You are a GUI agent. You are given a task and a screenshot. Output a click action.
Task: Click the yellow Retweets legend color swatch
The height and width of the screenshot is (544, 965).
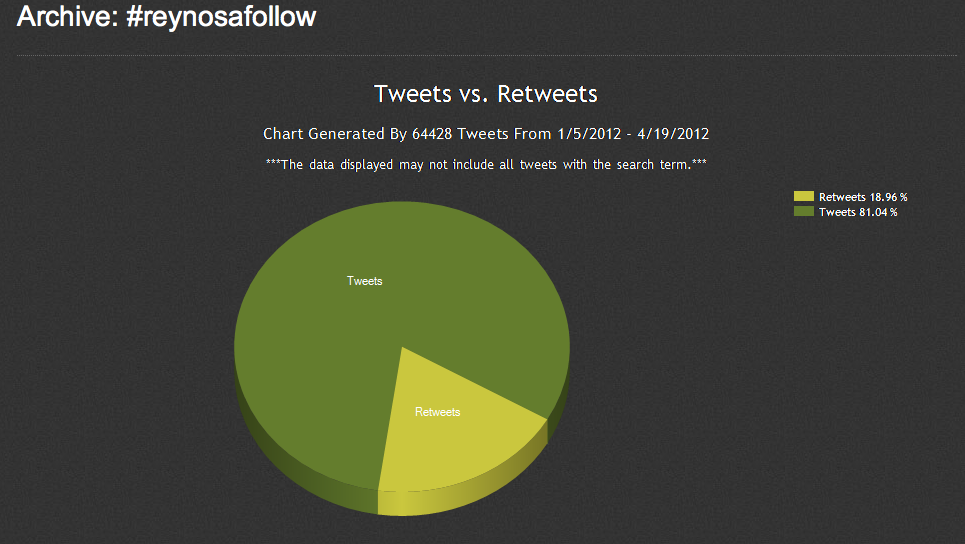coord(804,197)
